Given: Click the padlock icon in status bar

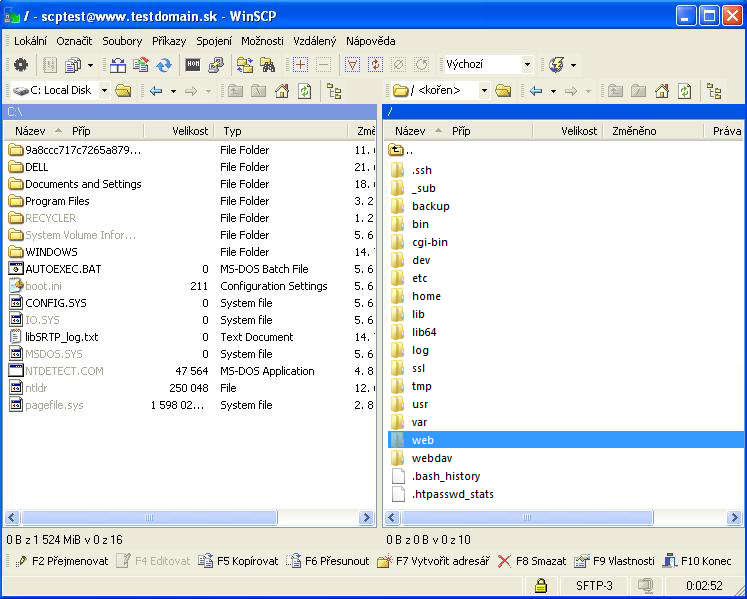Looking at the screenshot, I should [541, 585].
